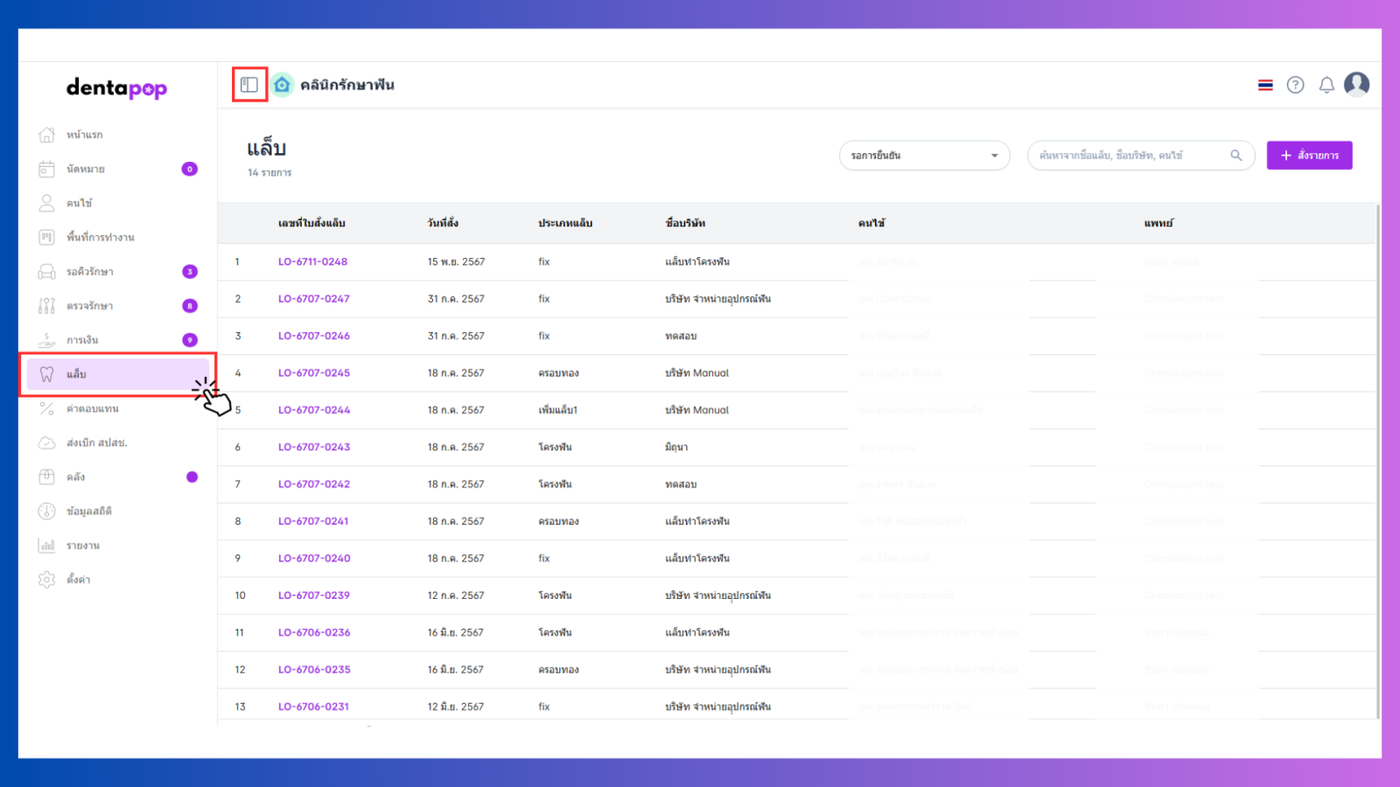The image size is (1400, 787).
Task: Open the รอการยืนยัน status dropdown
Action: (924, 156)
